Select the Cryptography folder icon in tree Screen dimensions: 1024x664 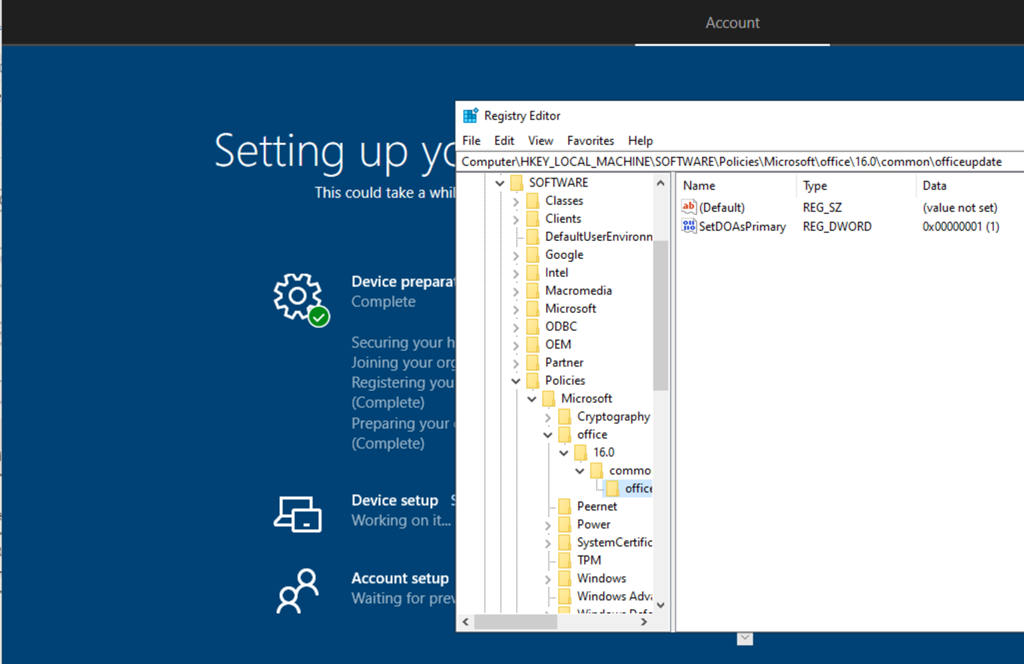[565, 417]
